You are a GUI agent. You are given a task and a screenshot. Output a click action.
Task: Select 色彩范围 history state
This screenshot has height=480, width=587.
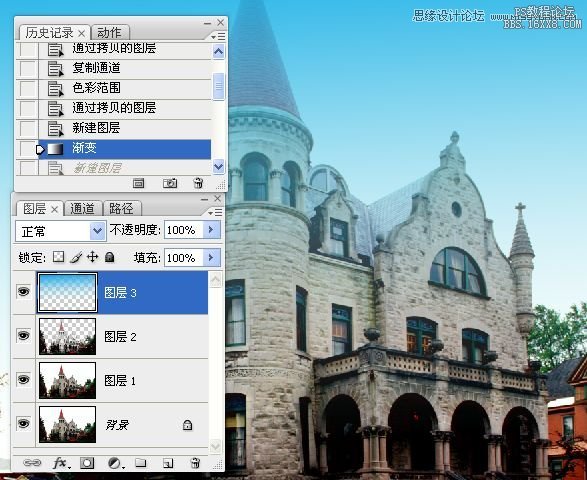tap(125, 89)
